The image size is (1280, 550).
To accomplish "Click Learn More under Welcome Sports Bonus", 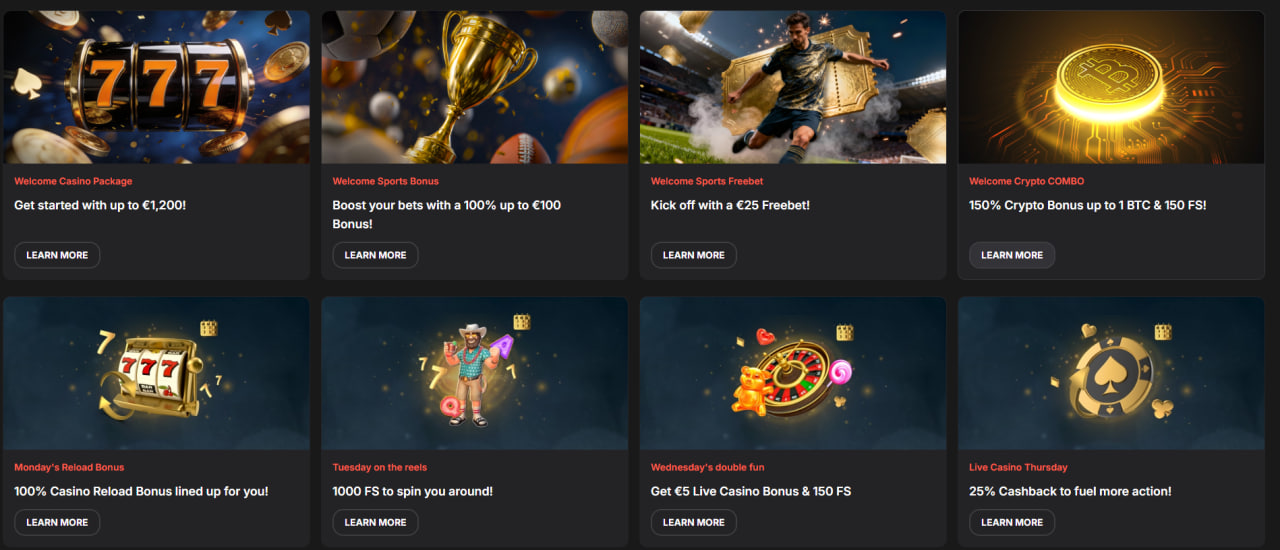I will [375, 255].
